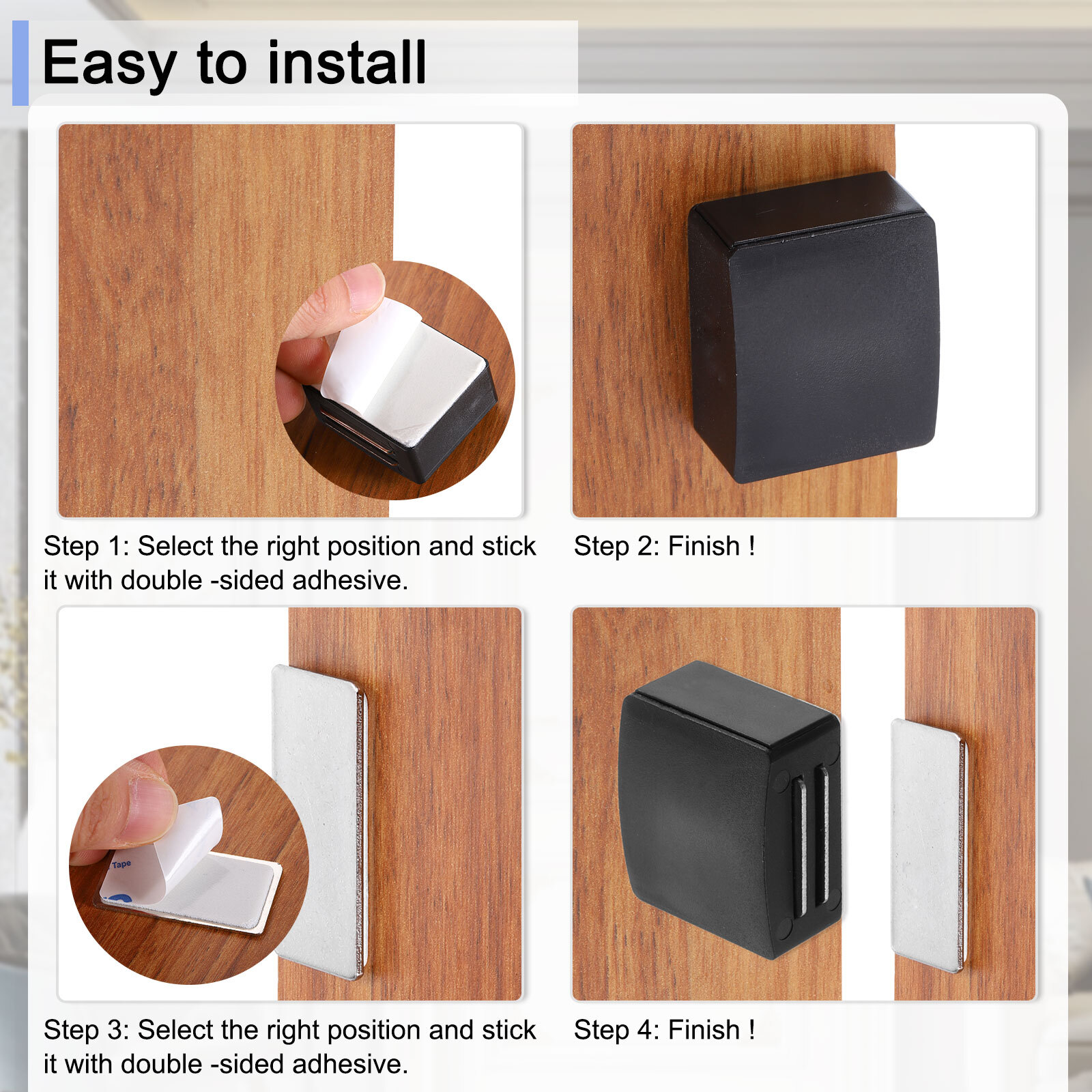Click the Step 1 caption text
The image size is (1092, 1092).
[289, 563]
